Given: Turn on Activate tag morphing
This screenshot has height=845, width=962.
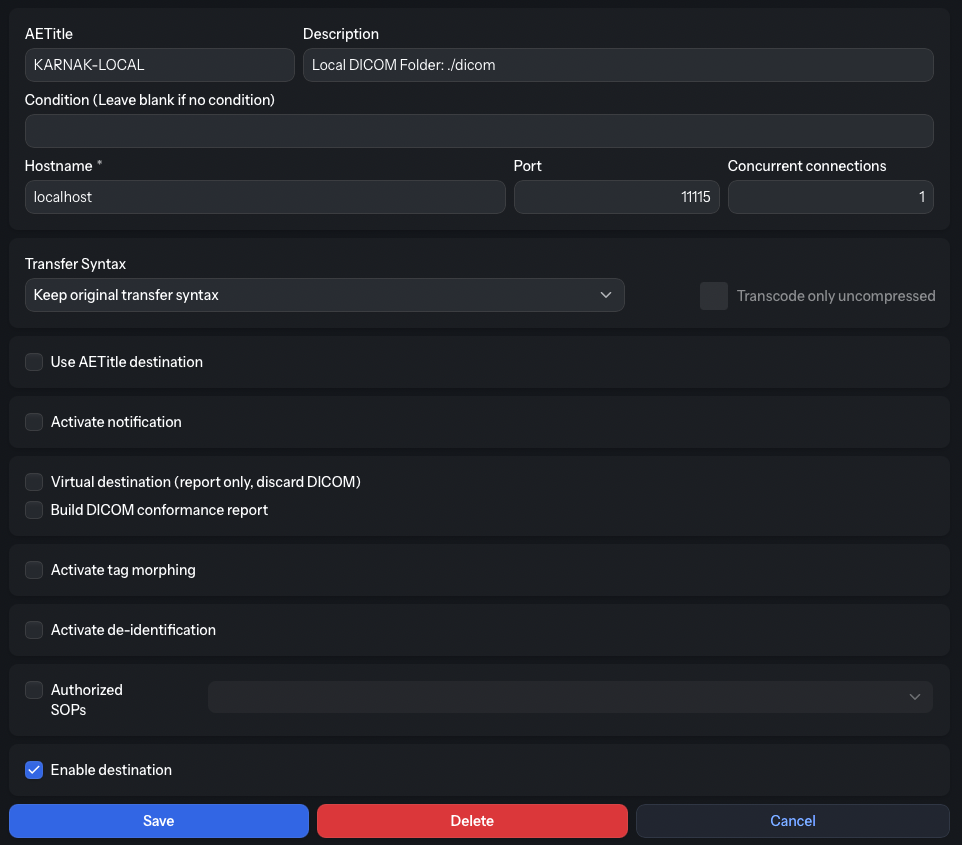Looking at the screenshot, I should point(34,570).
